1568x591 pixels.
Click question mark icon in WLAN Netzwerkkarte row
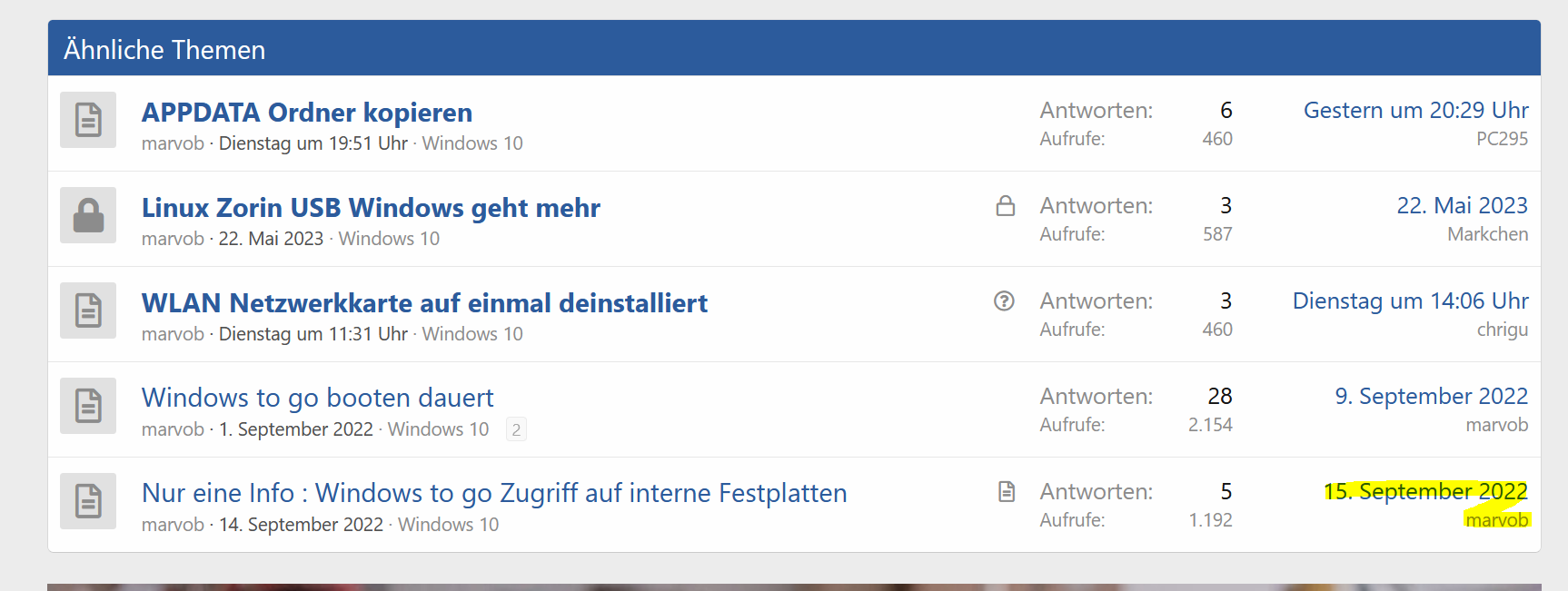pyautogui.click(x=1004, y=301)
